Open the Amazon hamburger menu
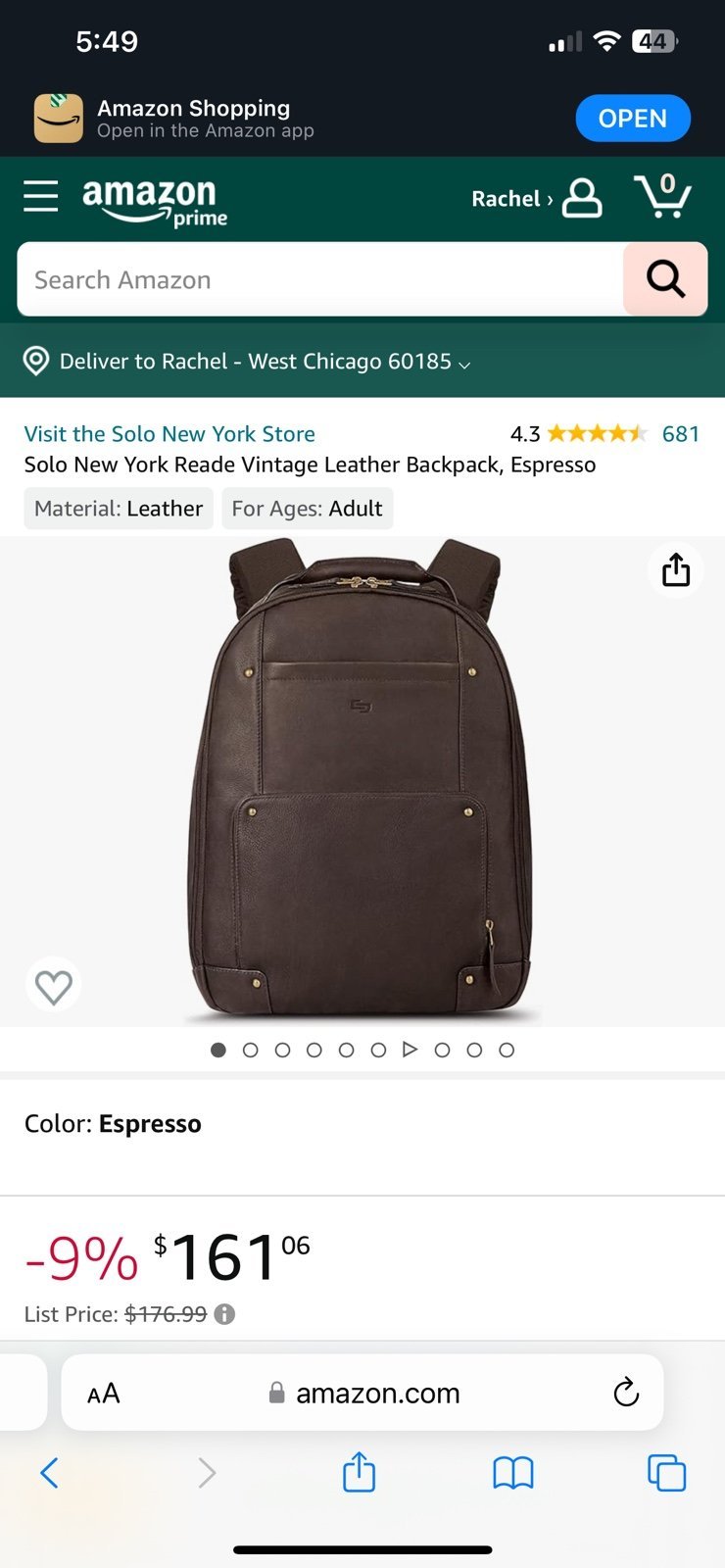725x1568 pixels. click(41, 196)
